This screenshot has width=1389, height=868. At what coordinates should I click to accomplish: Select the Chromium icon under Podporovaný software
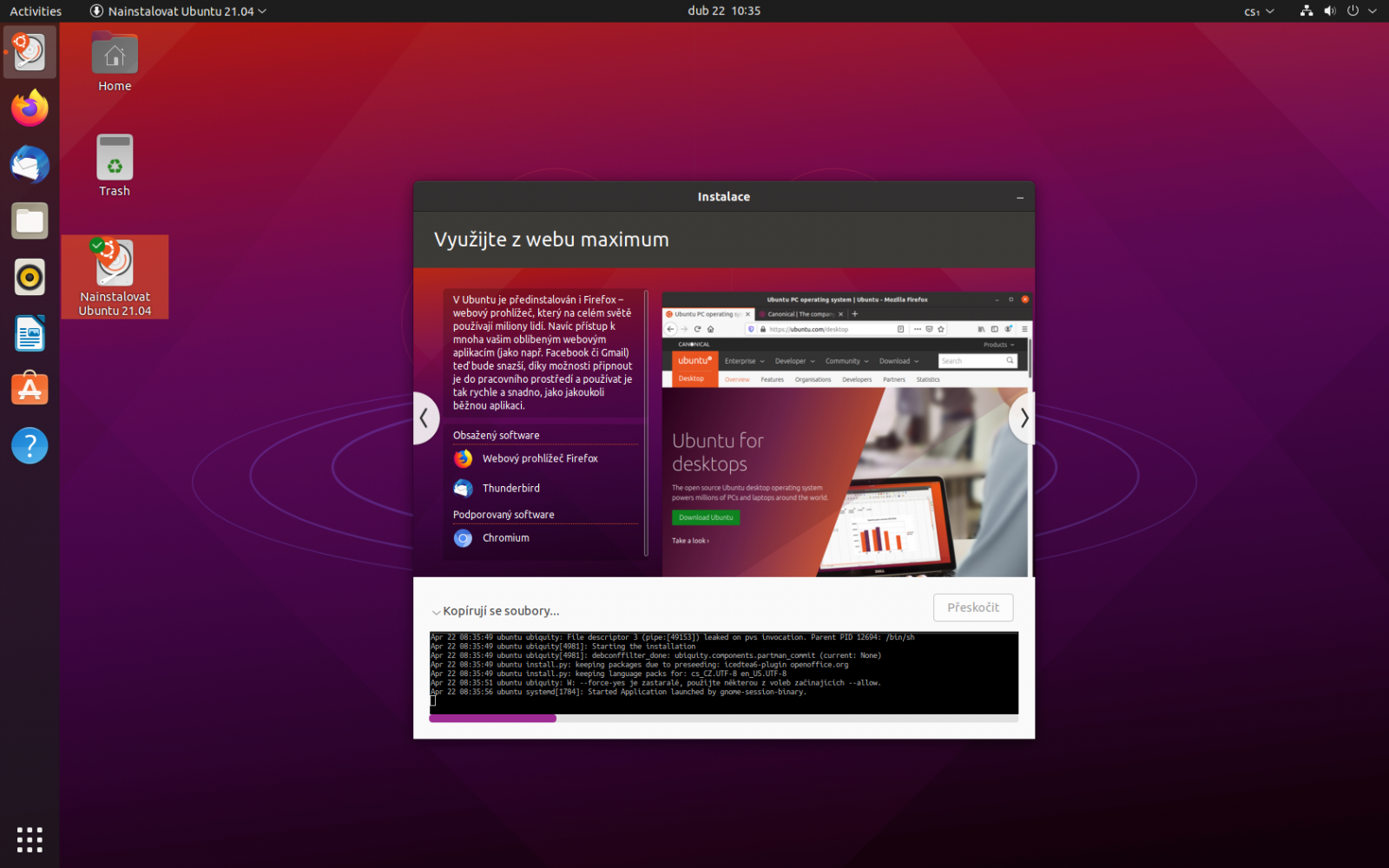pos(463,538)
